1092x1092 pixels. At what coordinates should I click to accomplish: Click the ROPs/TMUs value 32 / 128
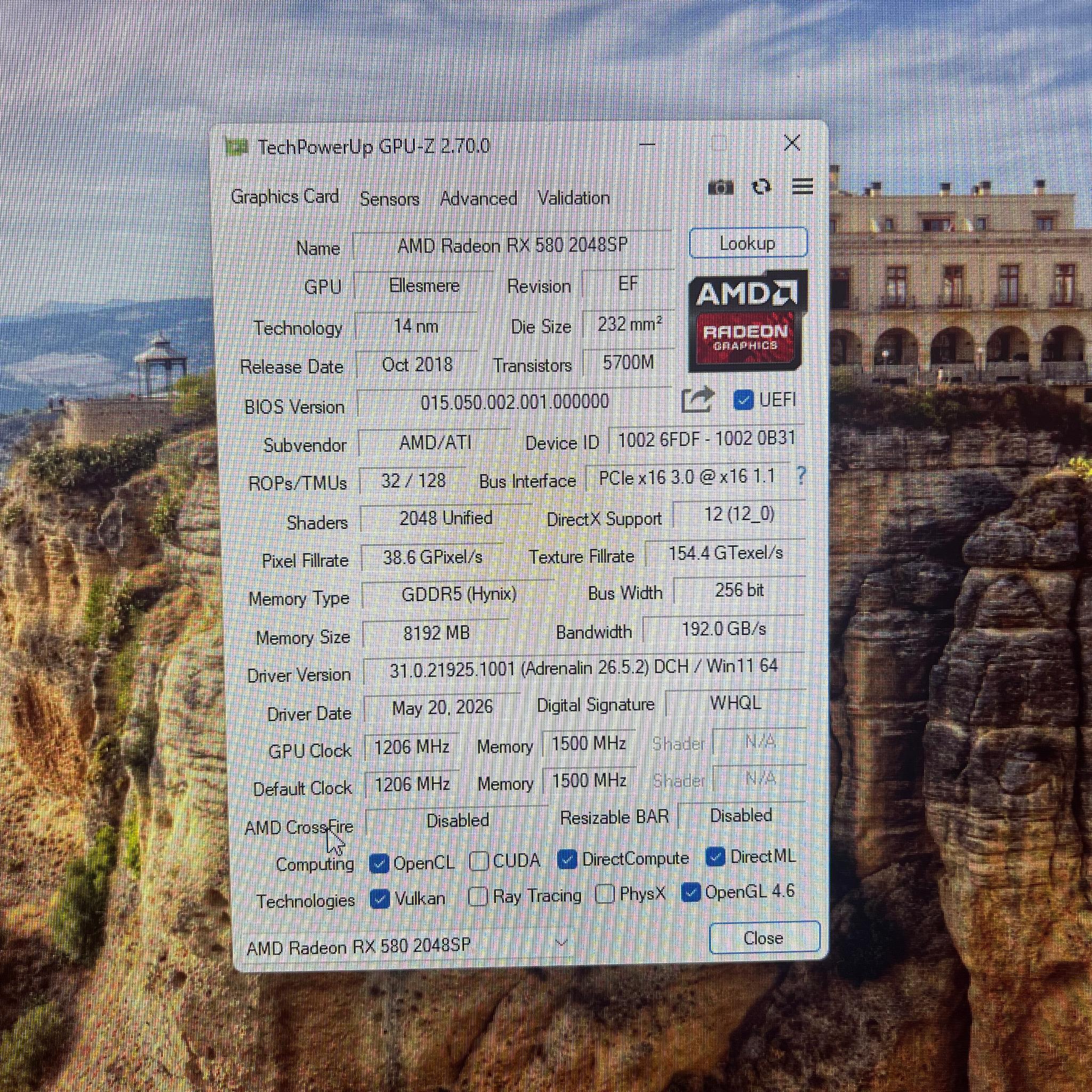(x=414, y=481)
